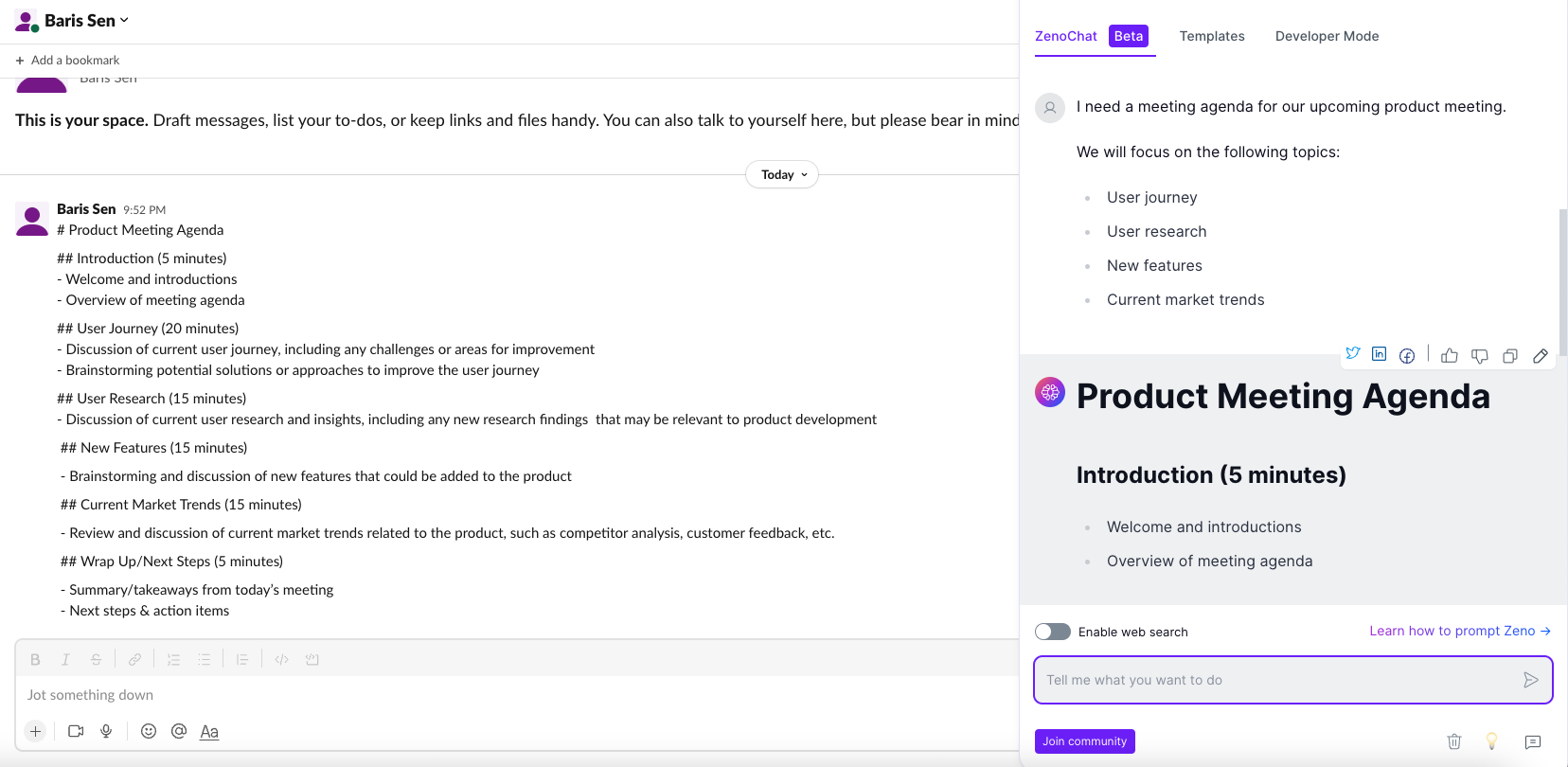Record a video clip

76,731
